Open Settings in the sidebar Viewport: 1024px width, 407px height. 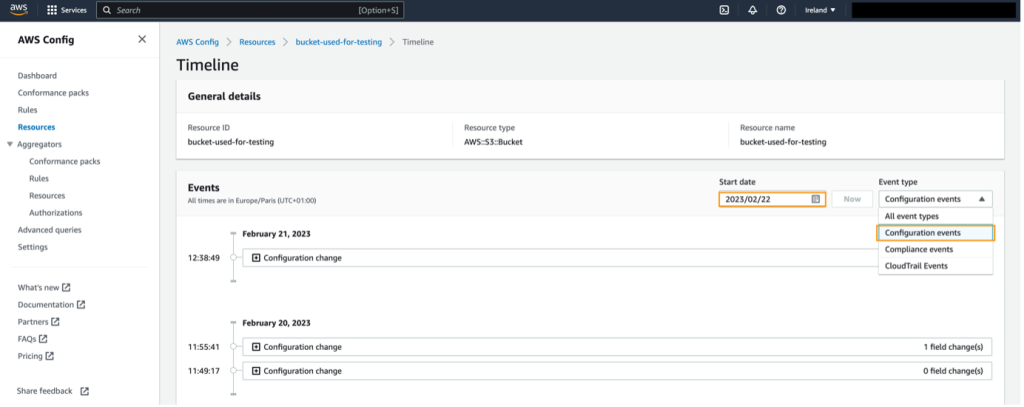tap(33, 247)
